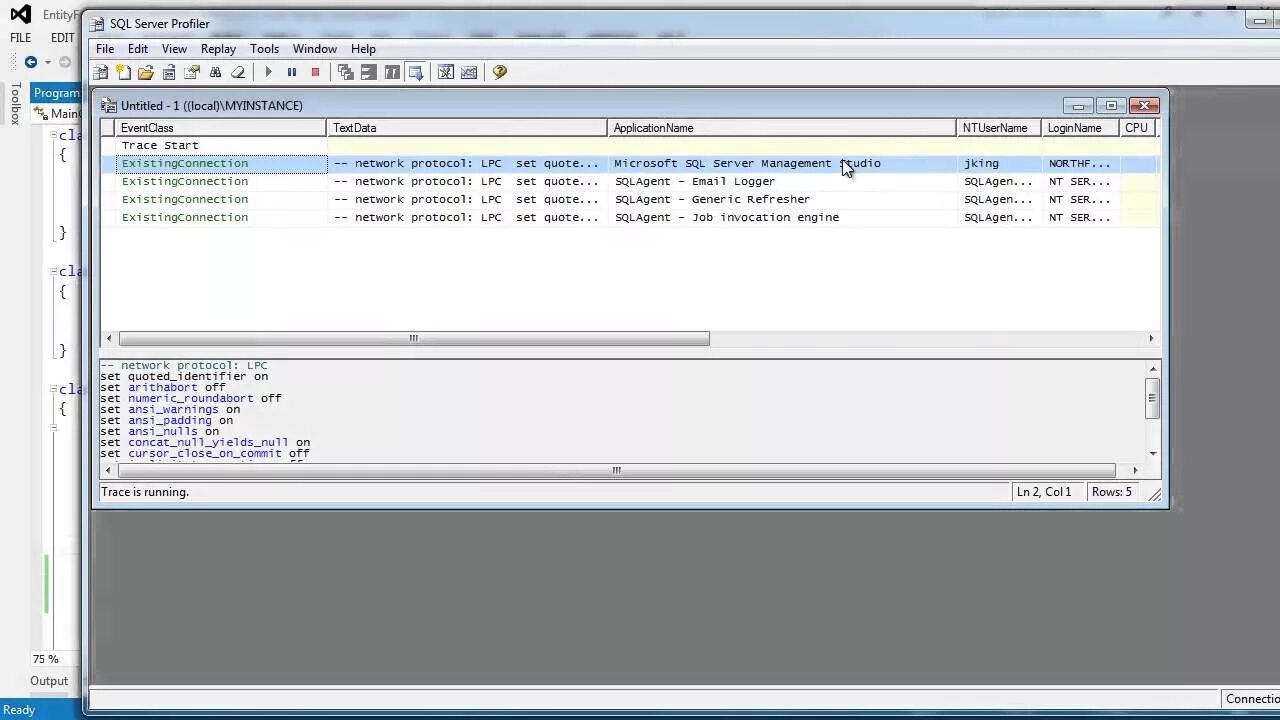Viewport: 1280px width, 720px height.
Task: Open Help with the question mark icon
Action: (x=499, y=72)
